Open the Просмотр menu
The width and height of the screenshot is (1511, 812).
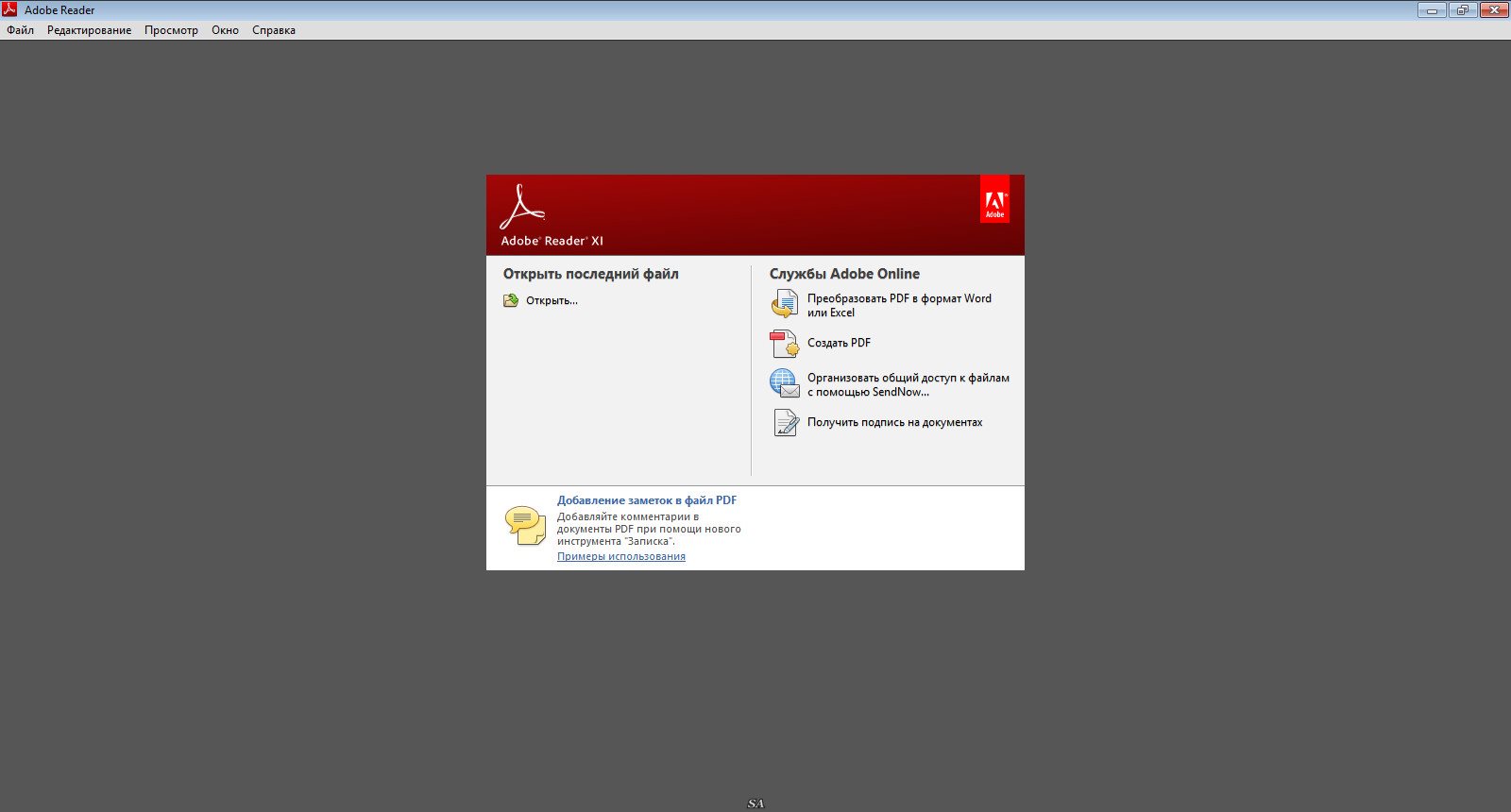171,30
